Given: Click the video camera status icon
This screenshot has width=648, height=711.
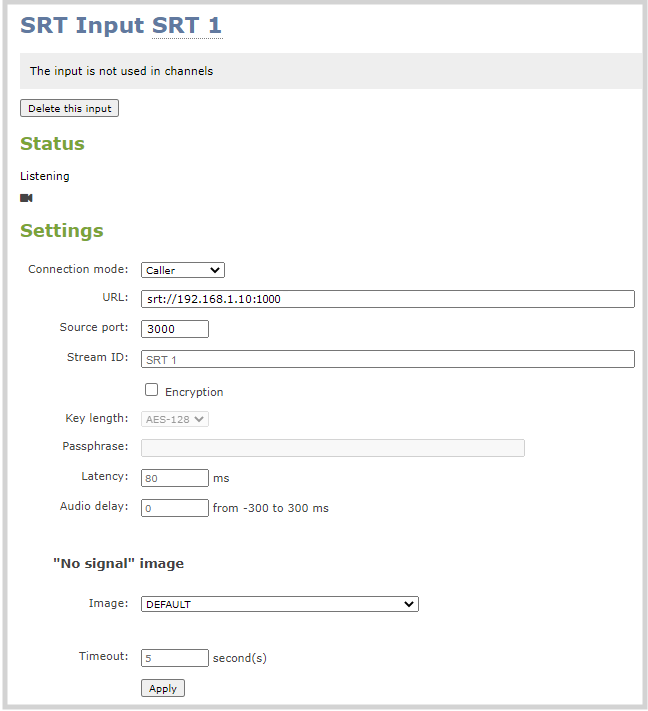Looking at the screenshot, I should point(26,198).
